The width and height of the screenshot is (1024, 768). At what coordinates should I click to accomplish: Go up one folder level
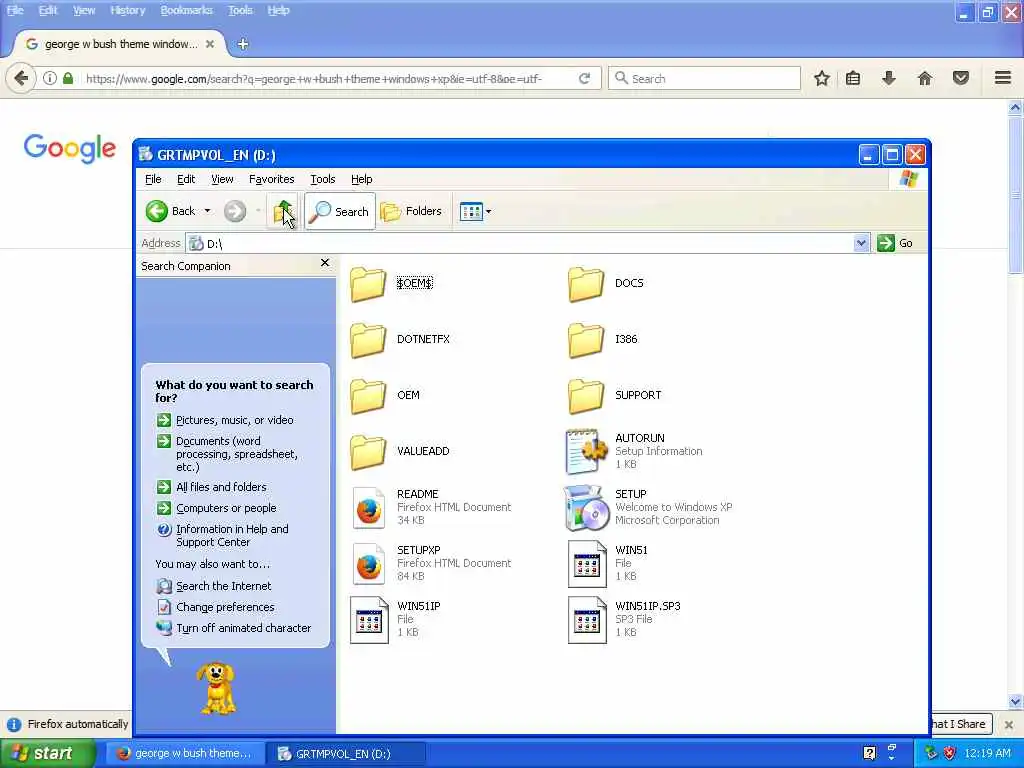pyautogui.click(x=283, y=211)
